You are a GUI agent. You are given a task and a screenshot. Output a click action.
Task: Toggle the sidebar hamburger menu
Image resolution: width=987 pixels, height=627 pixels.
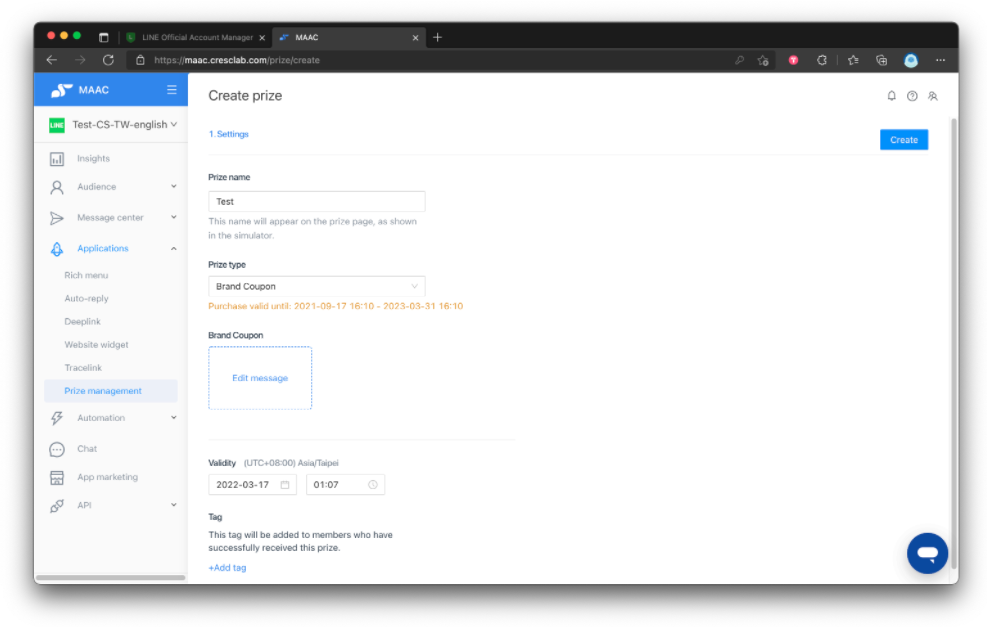(171, 90)
